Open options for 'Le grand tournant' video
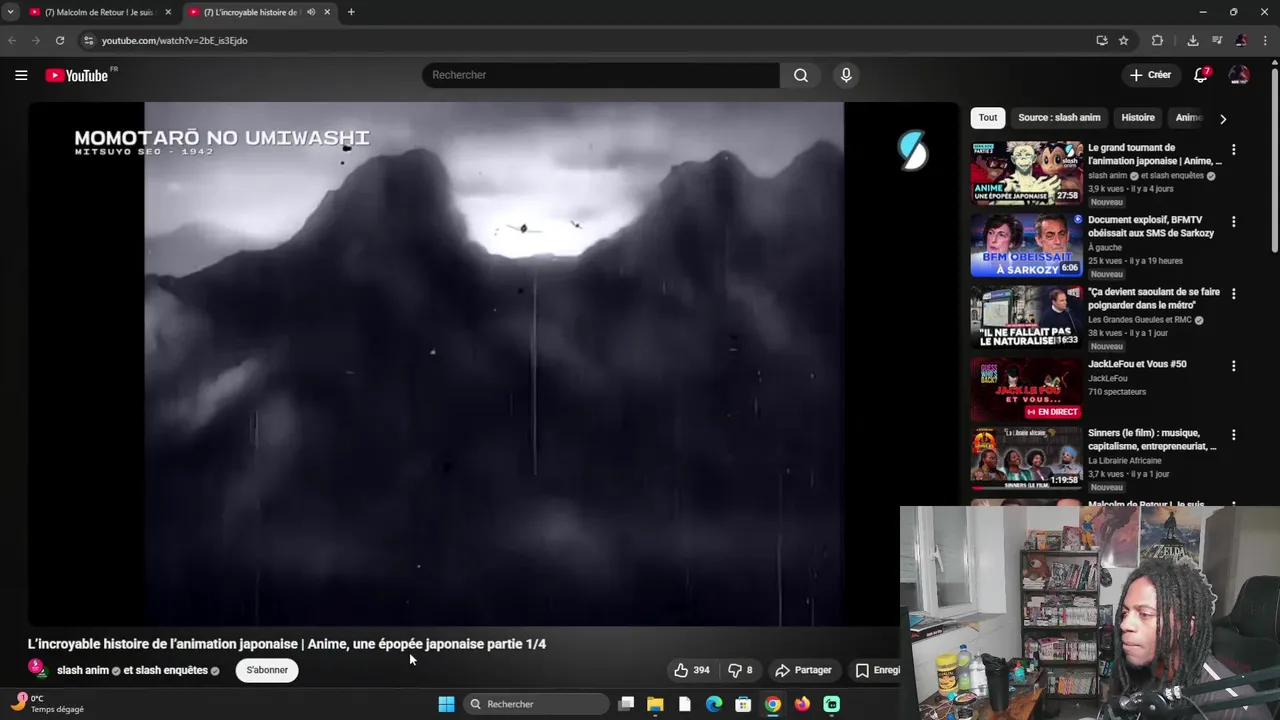 [x=1233, y=149]
